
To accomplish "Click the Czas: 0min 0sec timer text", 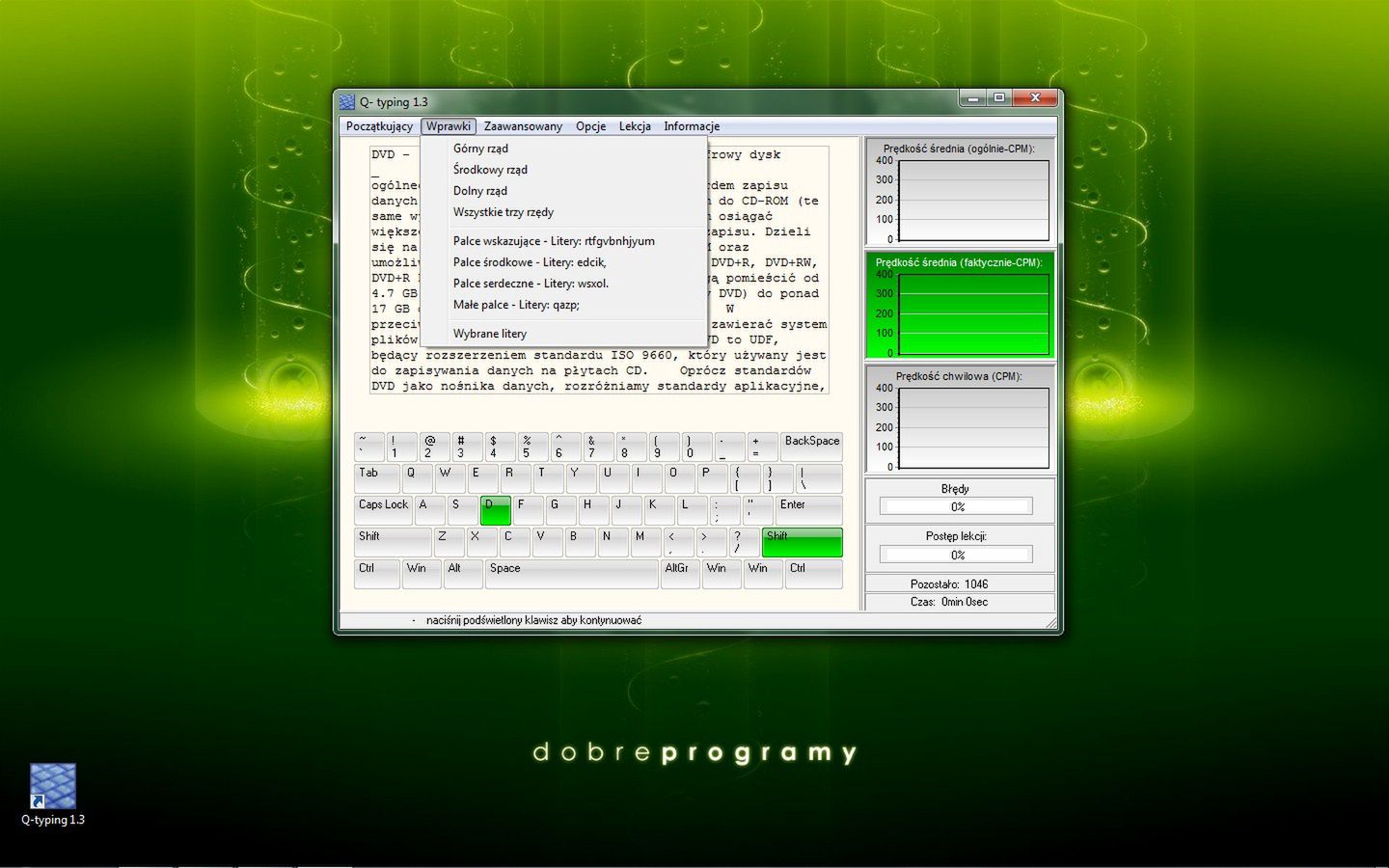I will click(949, 602).
